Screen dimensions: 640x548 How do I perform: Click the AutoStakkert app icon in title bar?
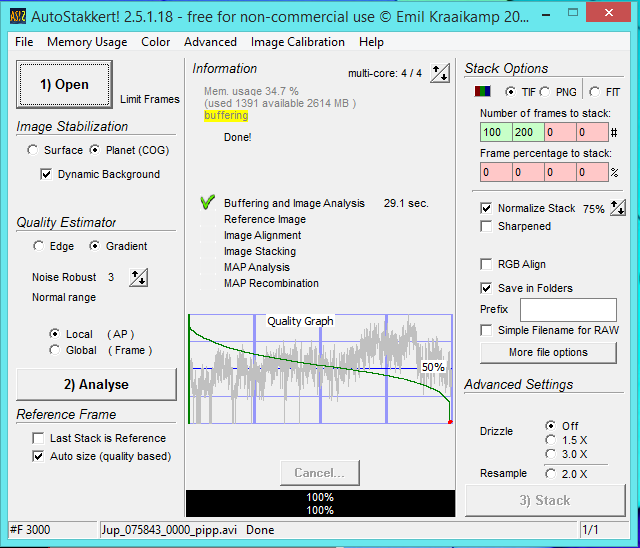(x=18, y=17)
